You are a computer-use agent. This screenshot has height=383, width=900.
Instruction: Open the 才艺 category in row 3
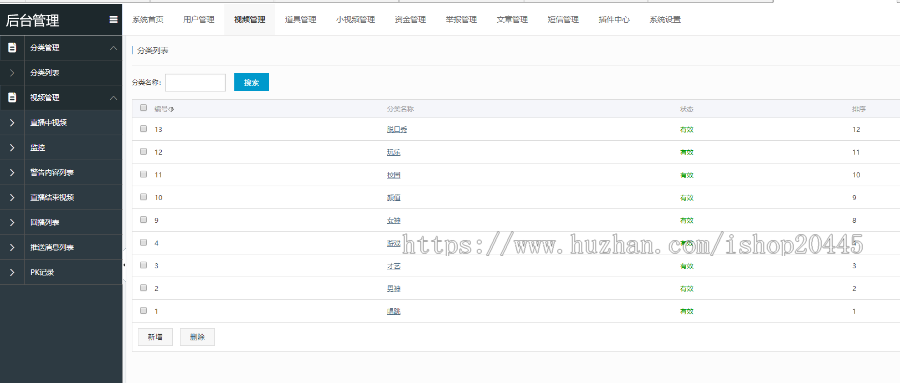393,266
